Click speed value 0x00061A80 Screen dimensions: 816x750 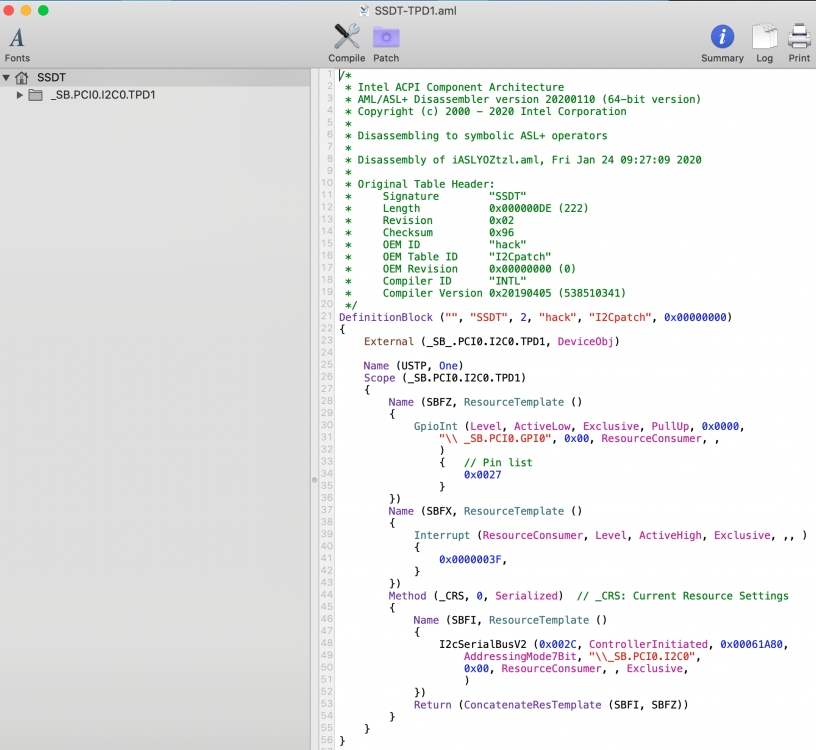[x=751, y=644]
